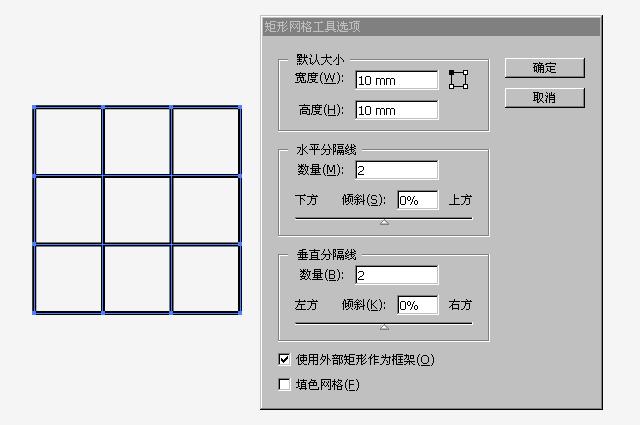Click the 垂直分隔线 skew slider handle
Viewport: 640px width, 425px height.
(384, 327)
